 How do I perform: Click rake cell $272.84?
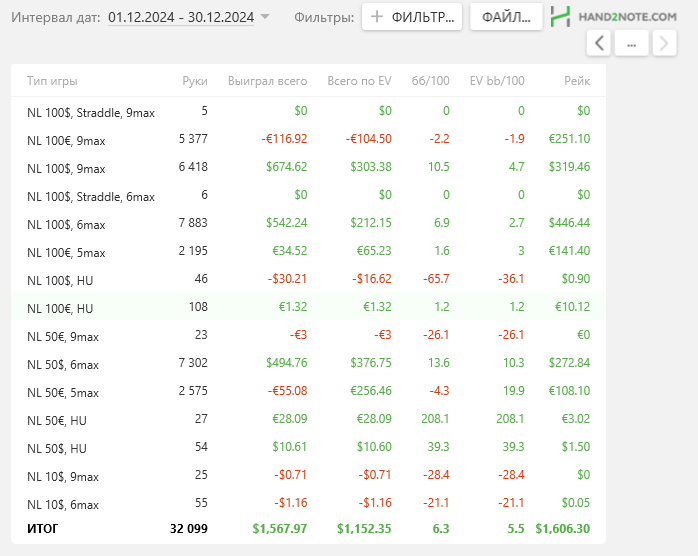(x=569, y=363)
